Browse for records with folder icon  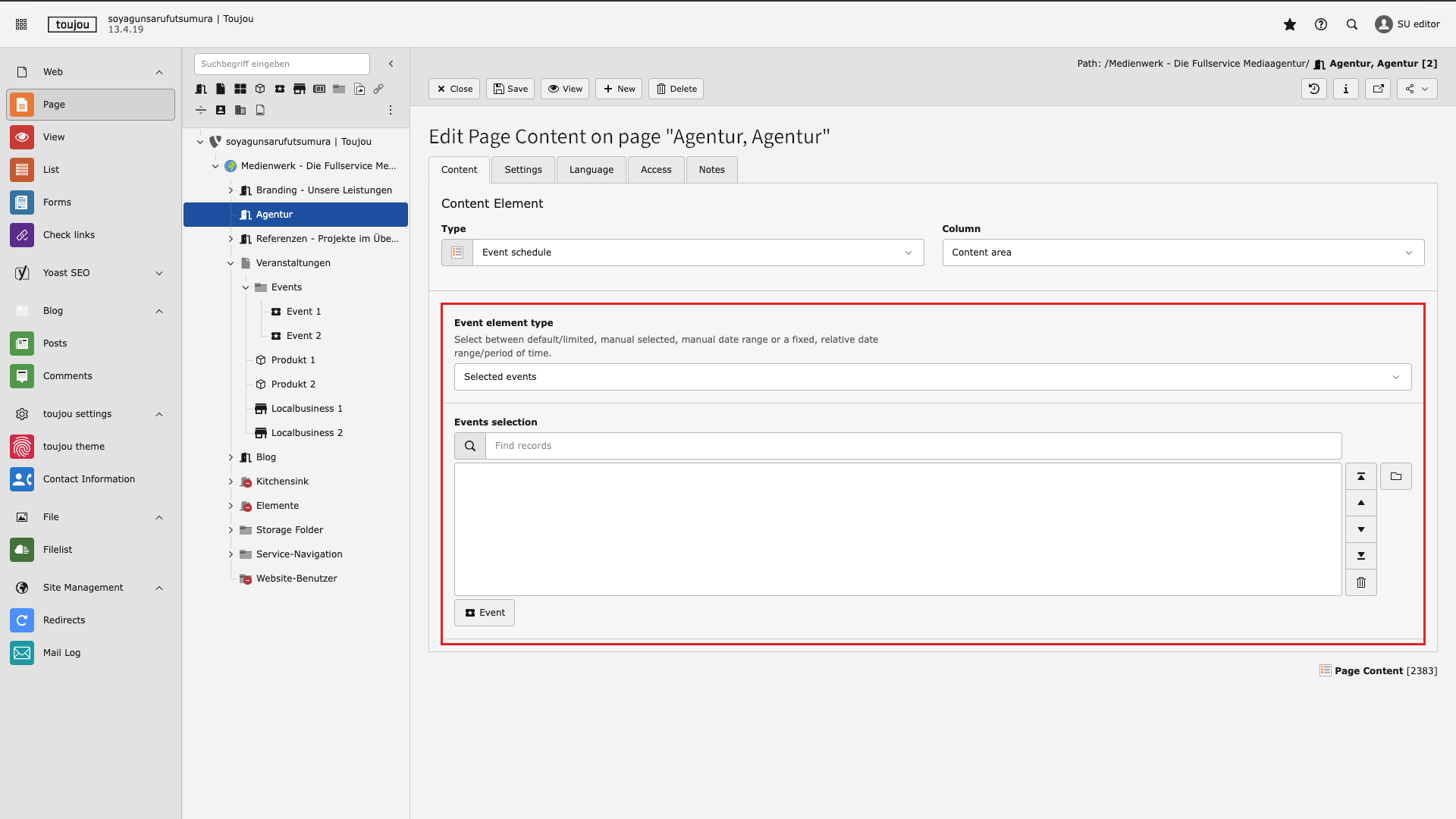1395,476
